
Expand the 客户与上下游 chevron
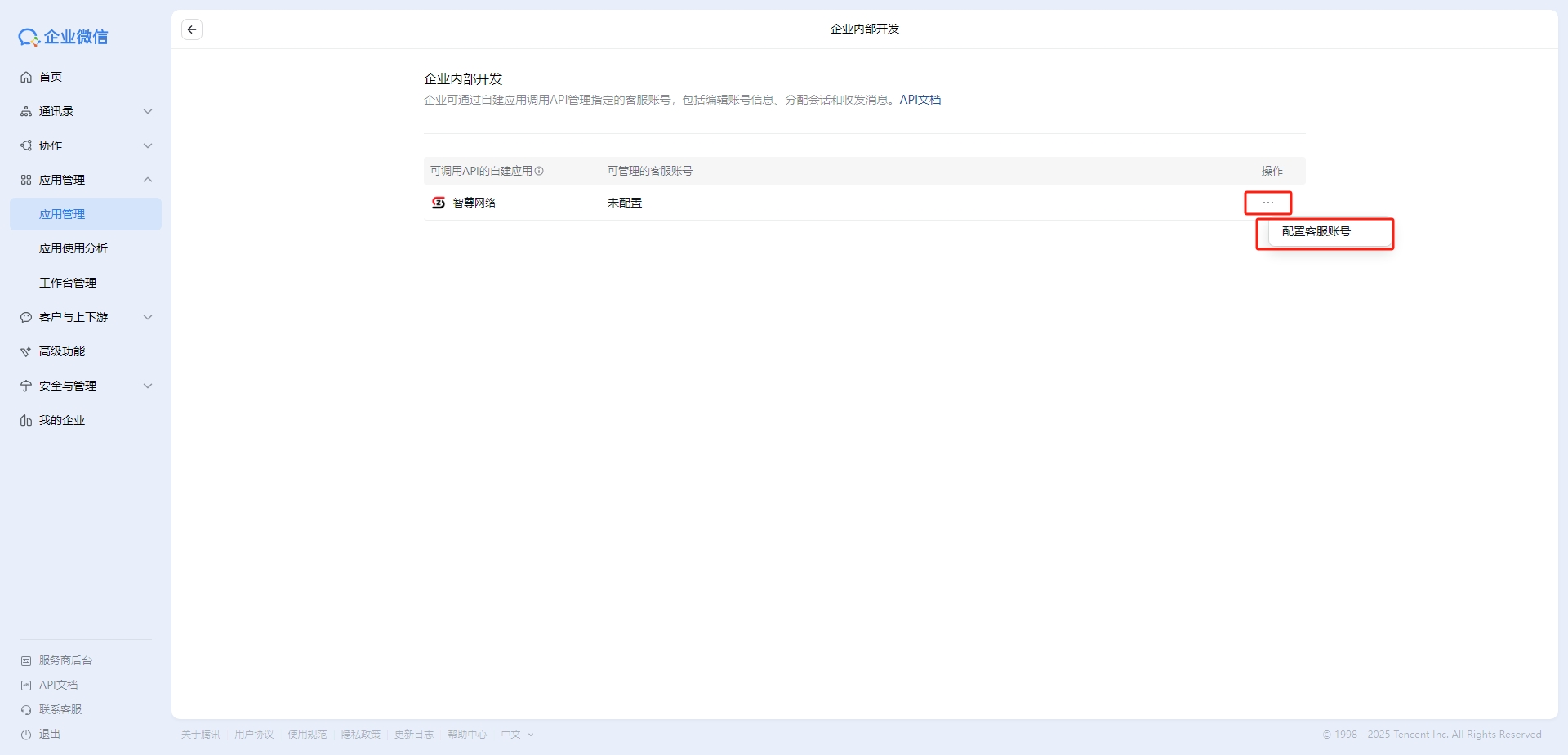point(148,317)
